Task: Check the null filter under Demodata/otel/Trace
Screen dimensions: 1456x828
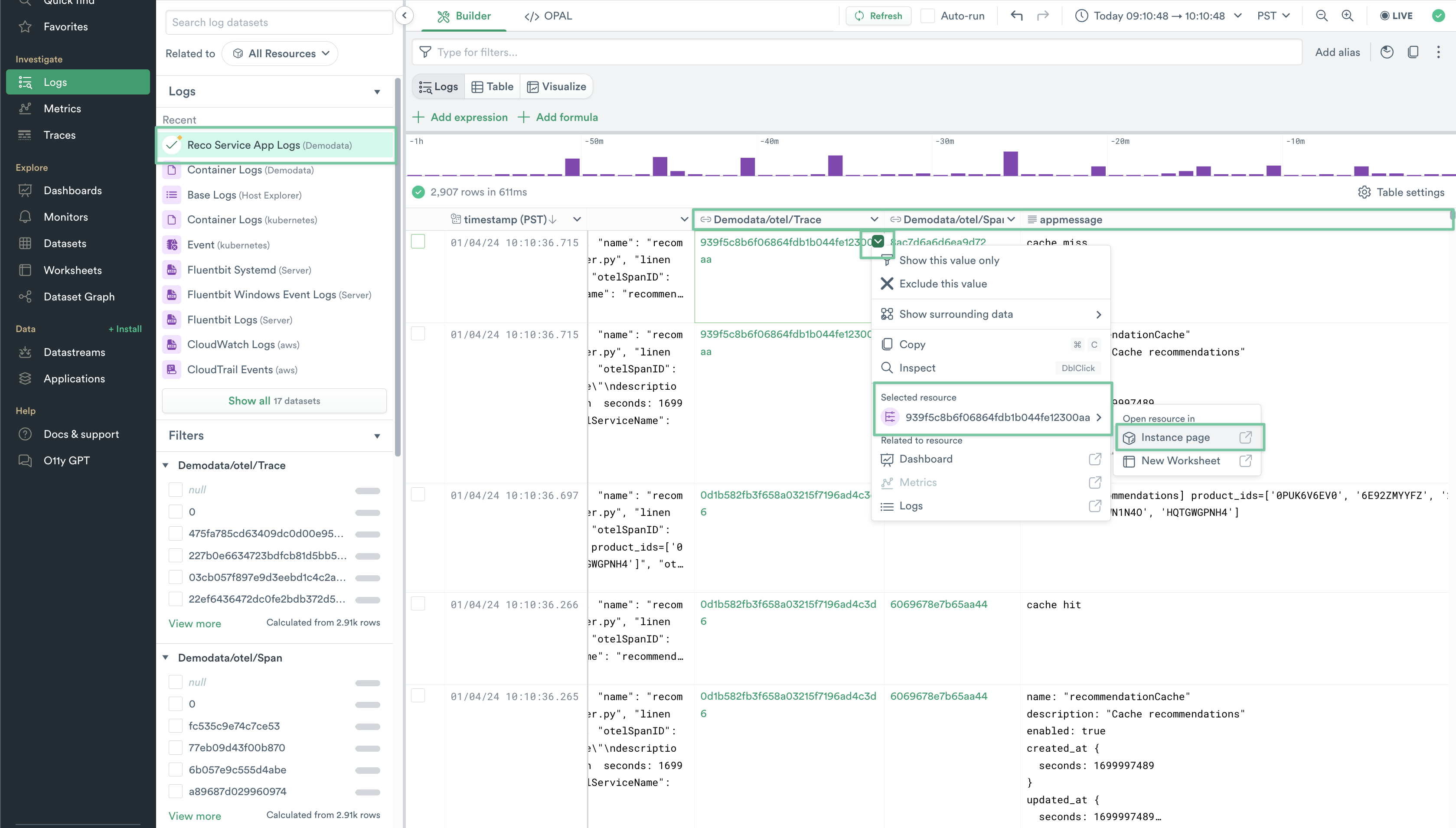Action: (x=176, y=489)
